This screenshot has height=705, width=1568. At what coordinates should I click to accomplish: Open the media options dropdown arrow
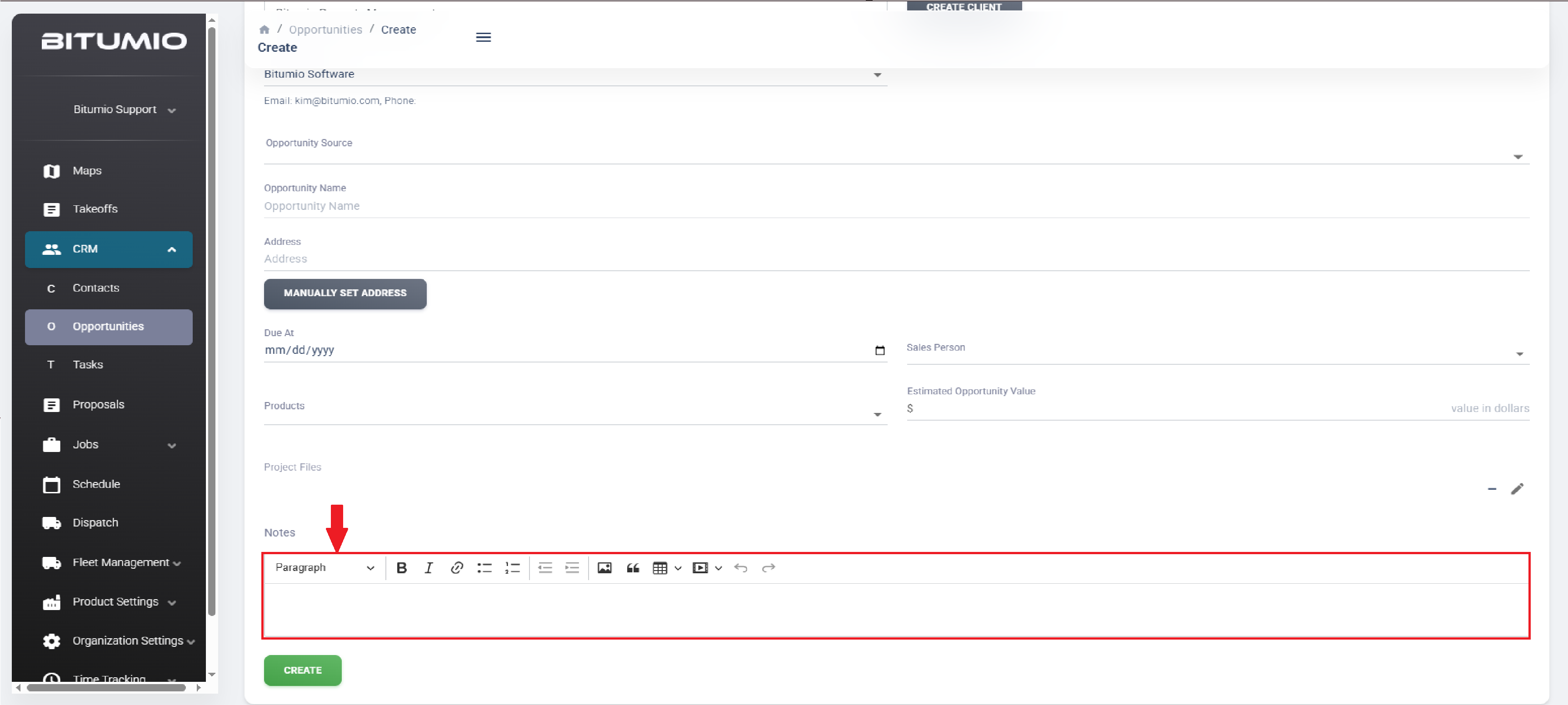click(x=718, y=568)
